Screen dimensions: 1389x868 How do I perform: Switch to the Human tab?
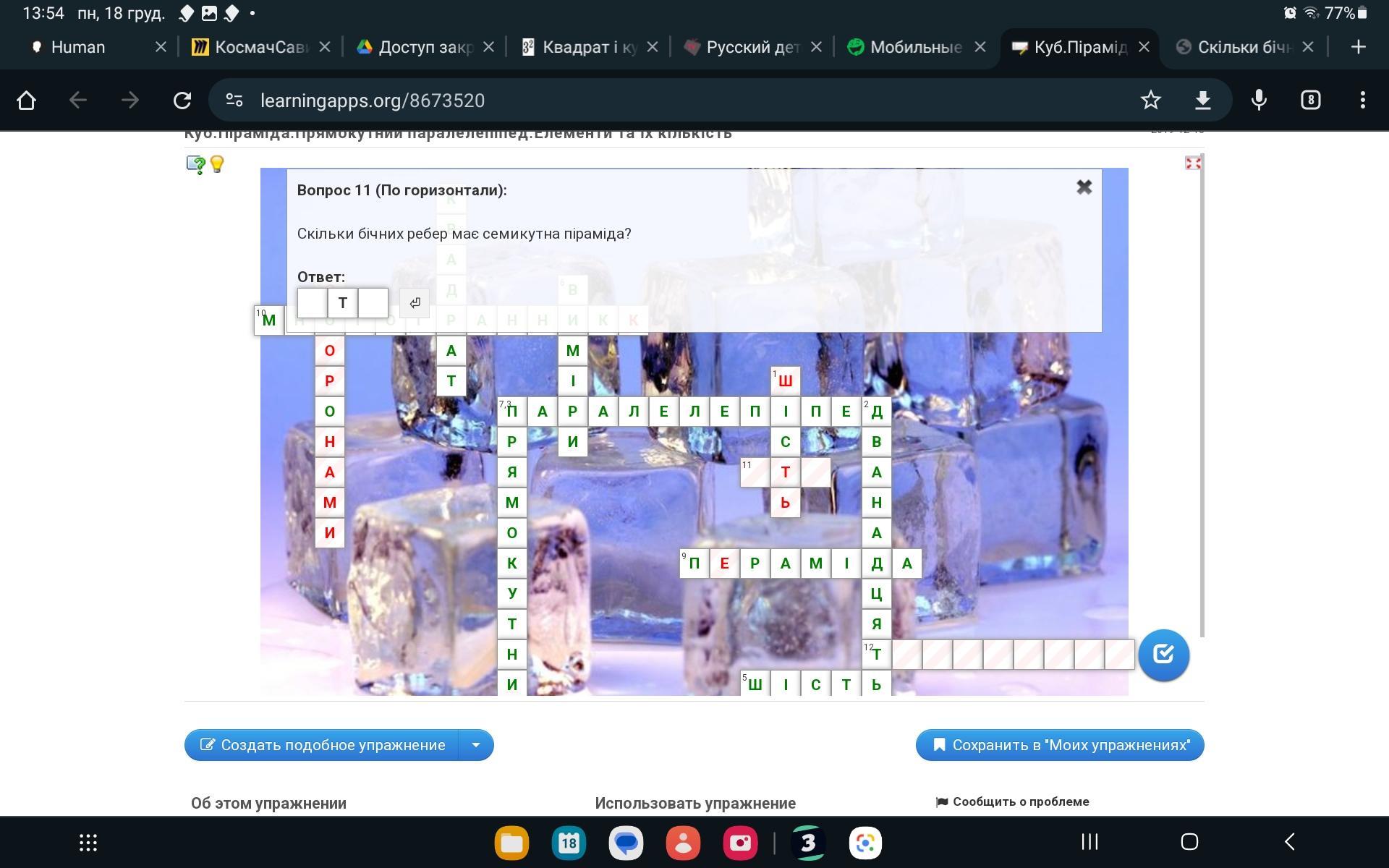pos(78,47)
